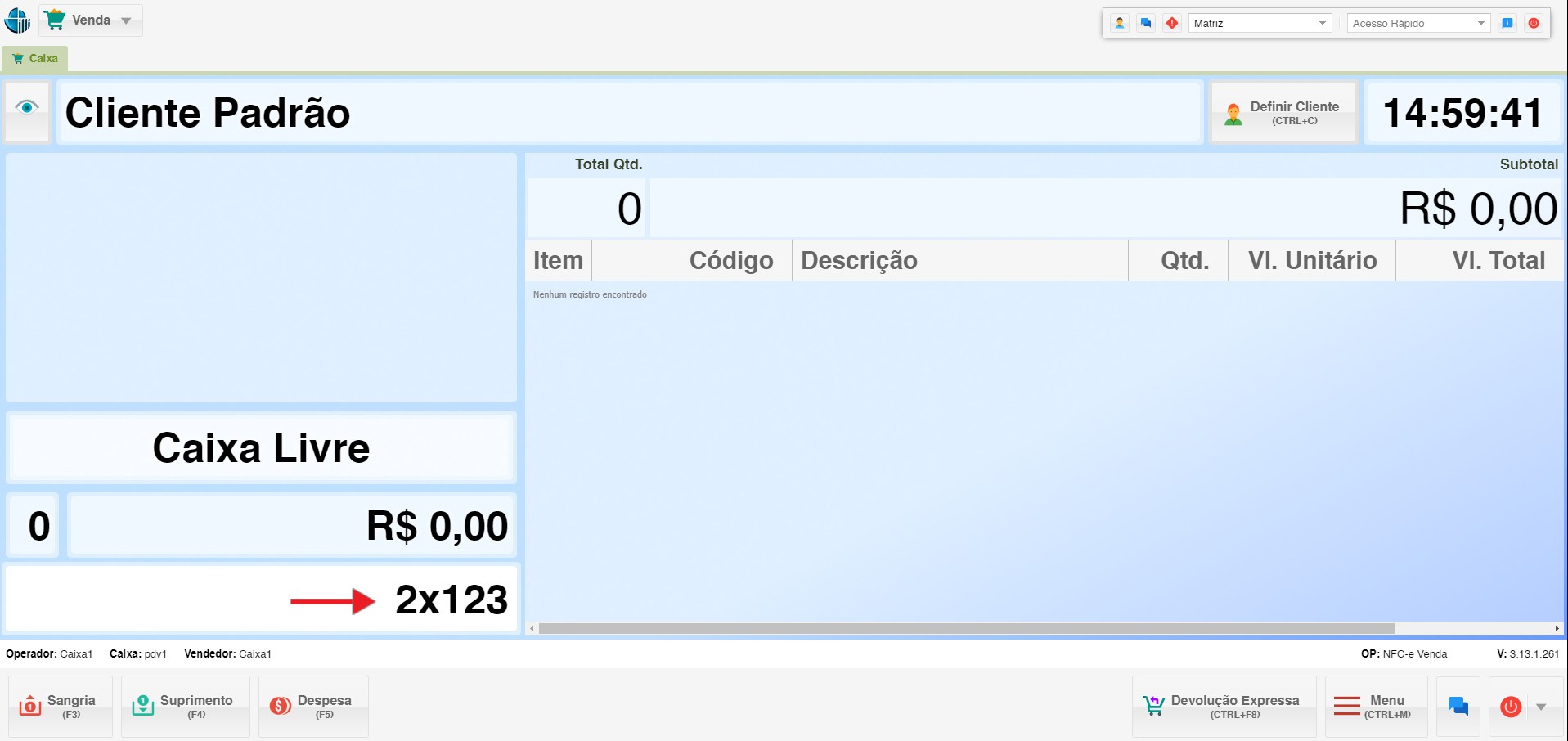Click the product input field showing 2x123
Viewport: 1568px width, 741px height.
coord(262,600)
